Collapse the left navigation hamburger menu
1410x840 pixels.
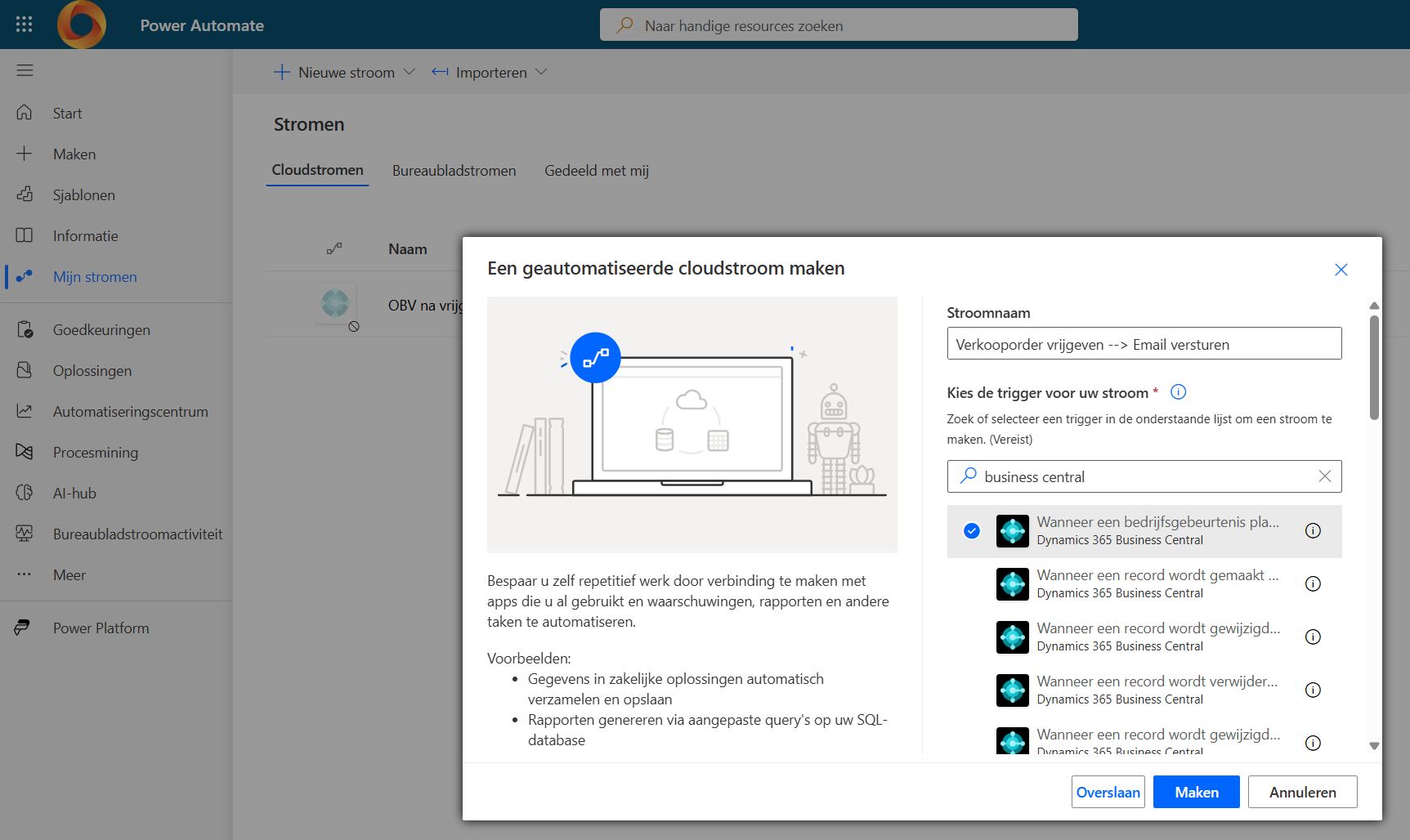(25, 70)
